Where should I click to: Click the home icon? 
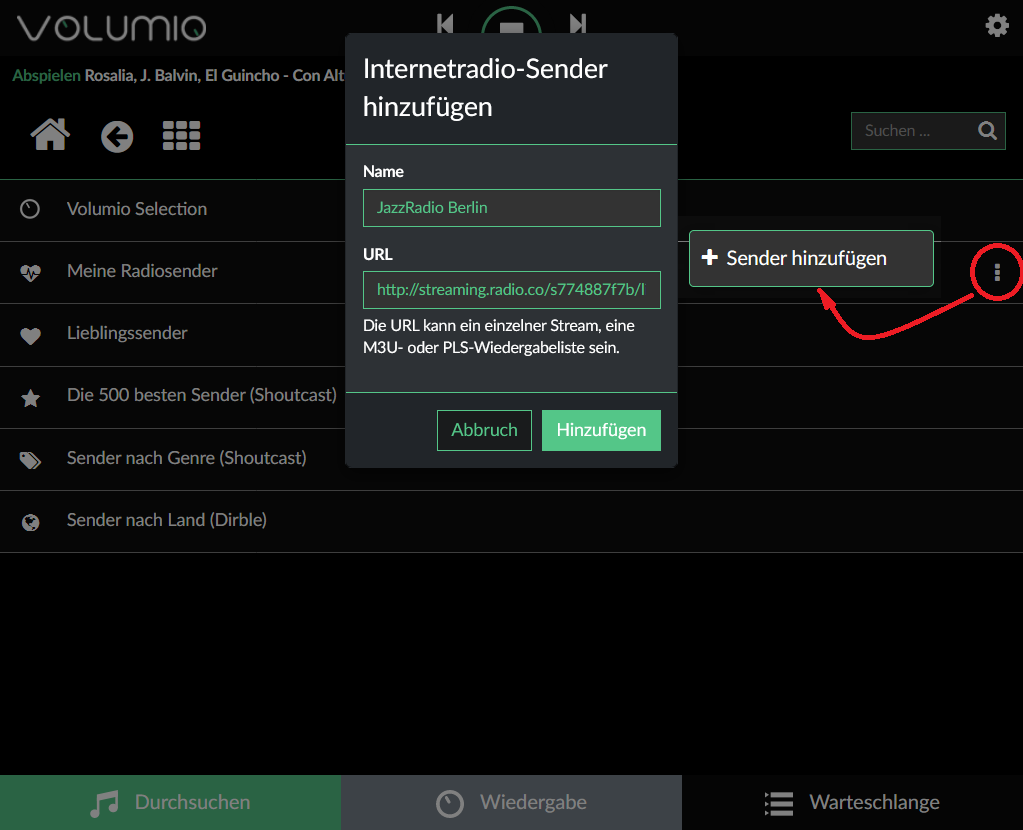pyautogui.click(x=51, y=134)
